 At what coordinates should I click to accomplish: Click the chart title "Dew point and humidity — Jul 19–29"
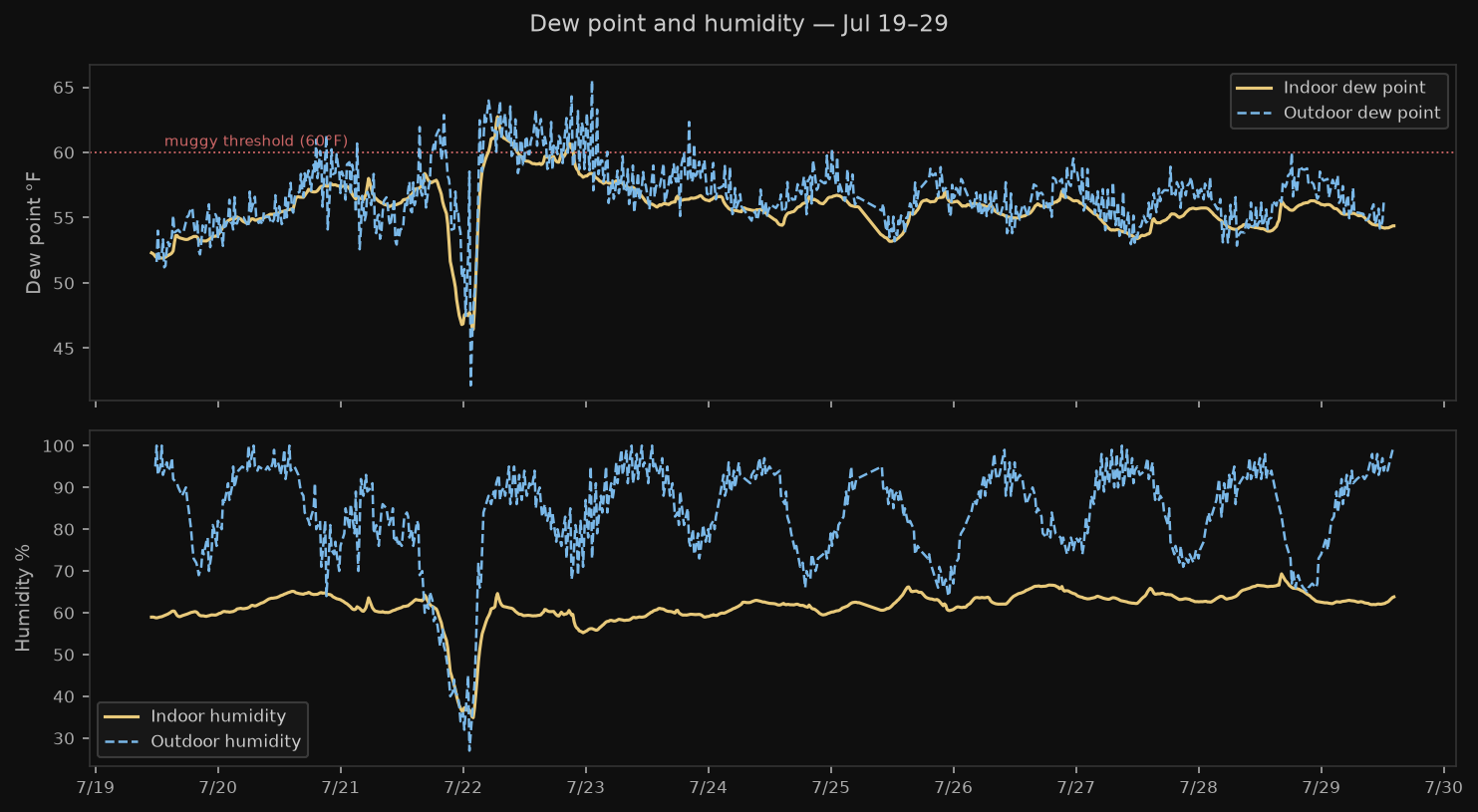[739, 24]
